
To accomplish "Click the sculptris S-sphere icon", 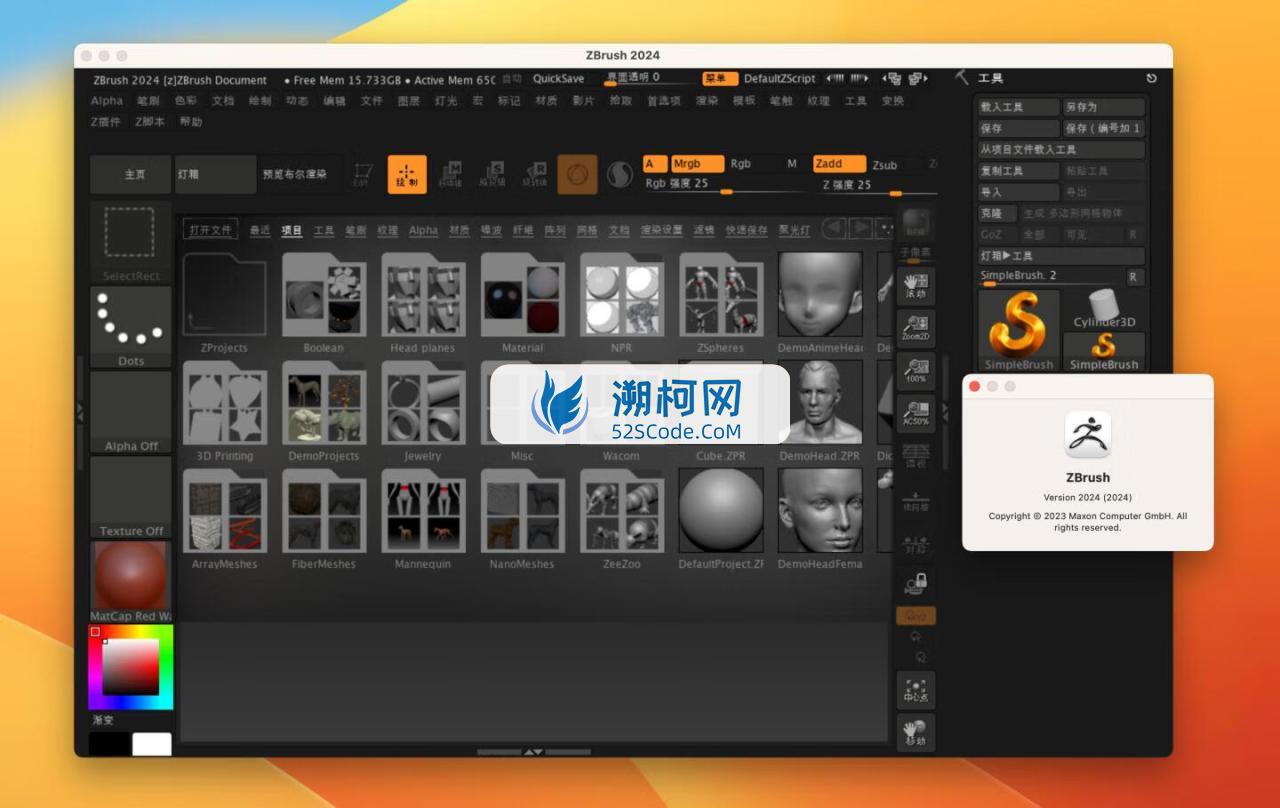I will (620, 174).
